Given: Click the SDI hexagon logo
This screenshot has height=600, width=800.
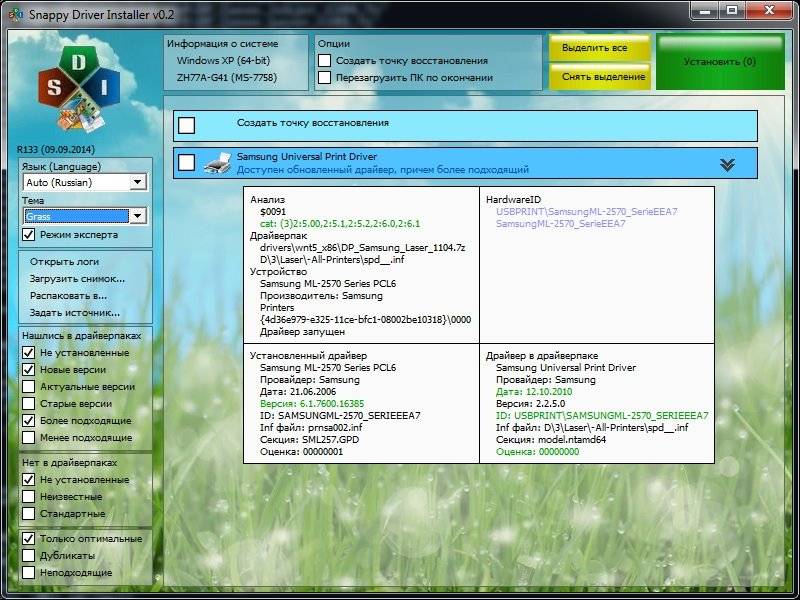Looking at the screenshot, I should (79, 90).
